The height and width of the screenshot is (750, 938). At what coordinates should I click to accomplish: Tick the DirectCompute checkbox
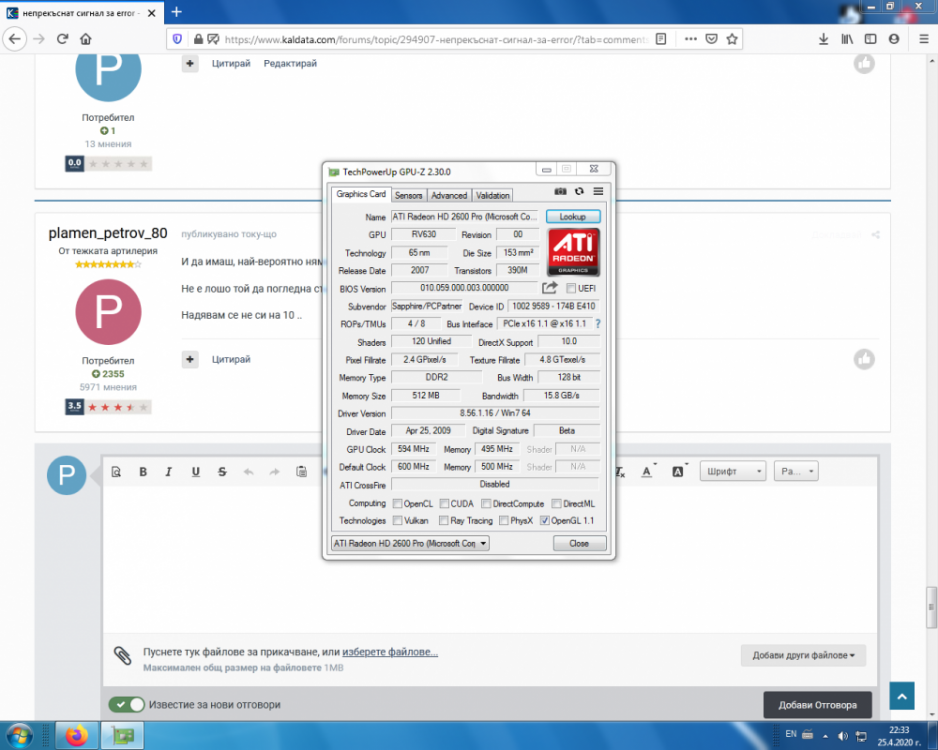pos(486,504)
